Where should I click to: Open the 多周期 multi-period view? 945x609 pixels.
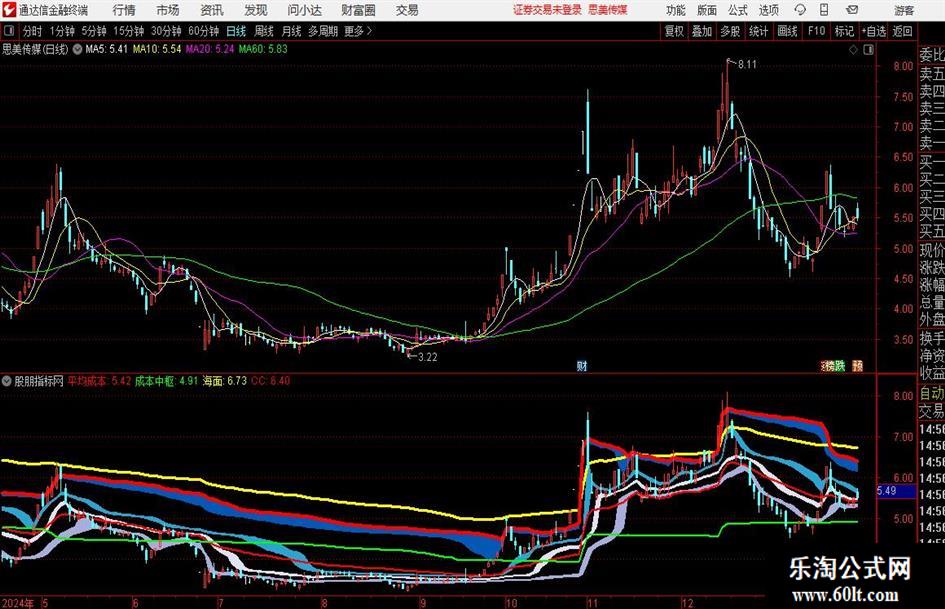click(x=323, y=31)
